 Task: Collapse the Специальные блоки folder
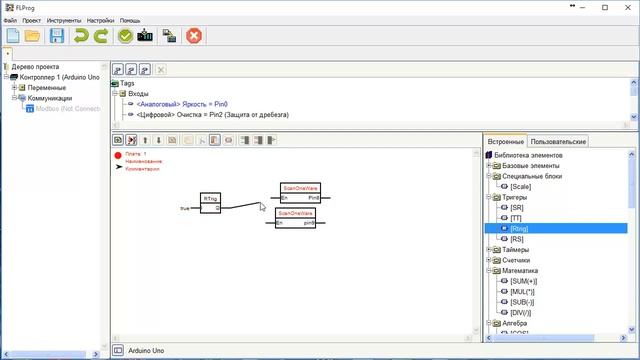(489, 176)
